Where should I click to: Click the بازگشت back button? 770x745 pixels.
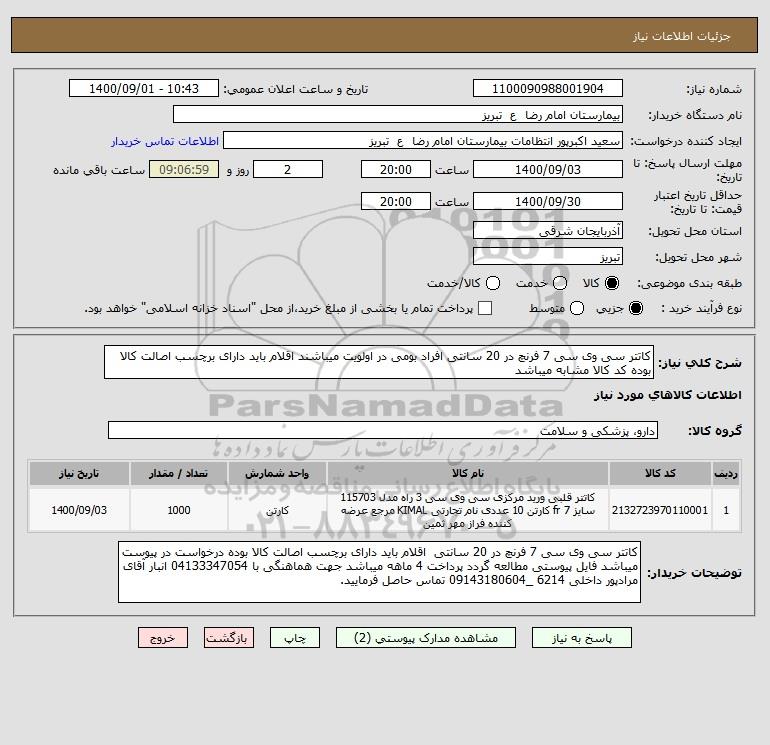click(229, 638)
